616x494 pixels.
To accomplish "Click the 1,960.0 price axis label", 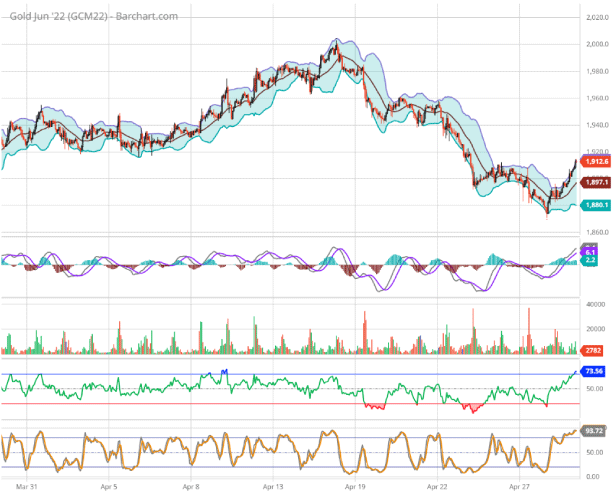I will [598, 98].
